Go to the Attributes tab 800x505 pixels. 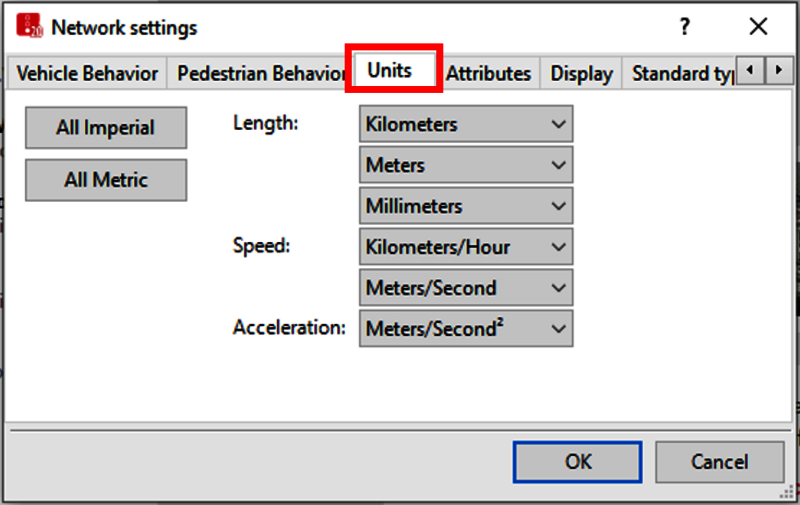[x=488, y=73]
